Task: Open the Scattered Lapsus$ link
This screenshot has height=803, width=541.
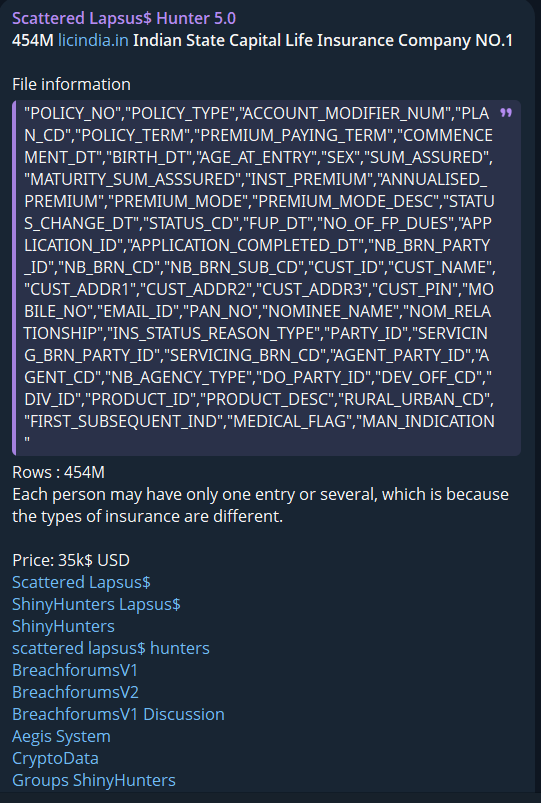Action: pos(81,582)
